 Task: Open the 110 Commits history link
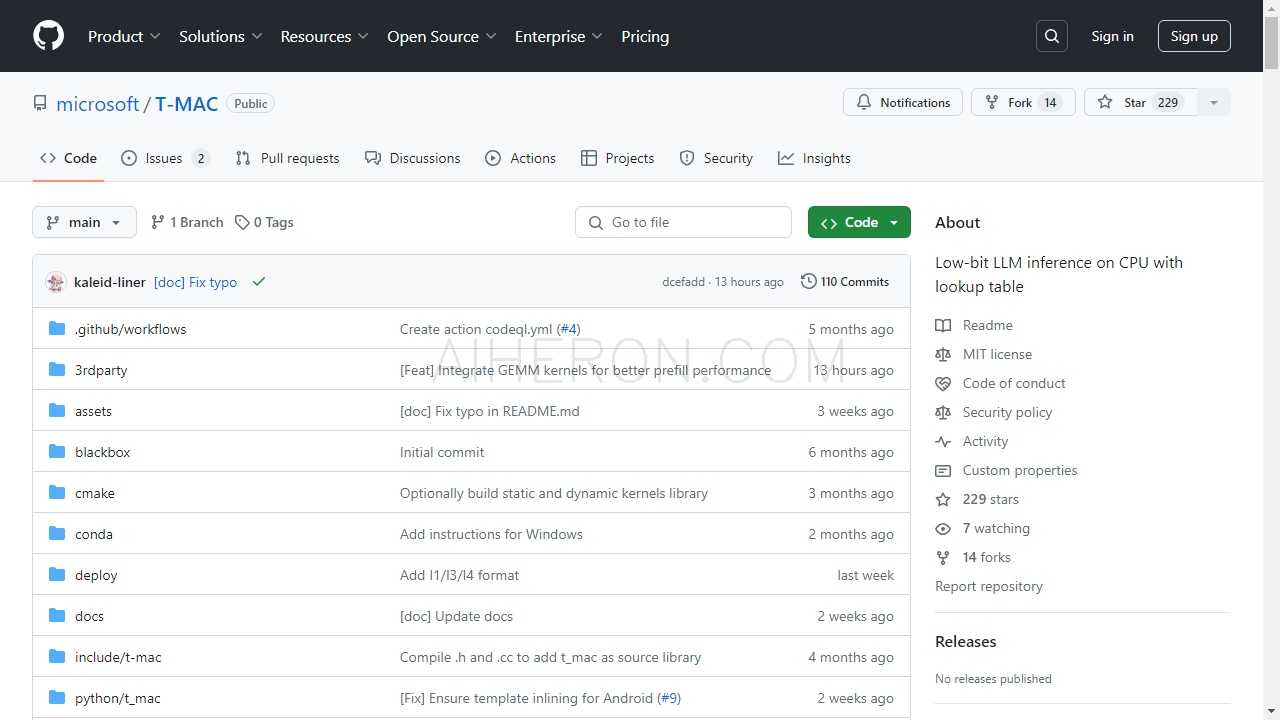coord(845,282)
